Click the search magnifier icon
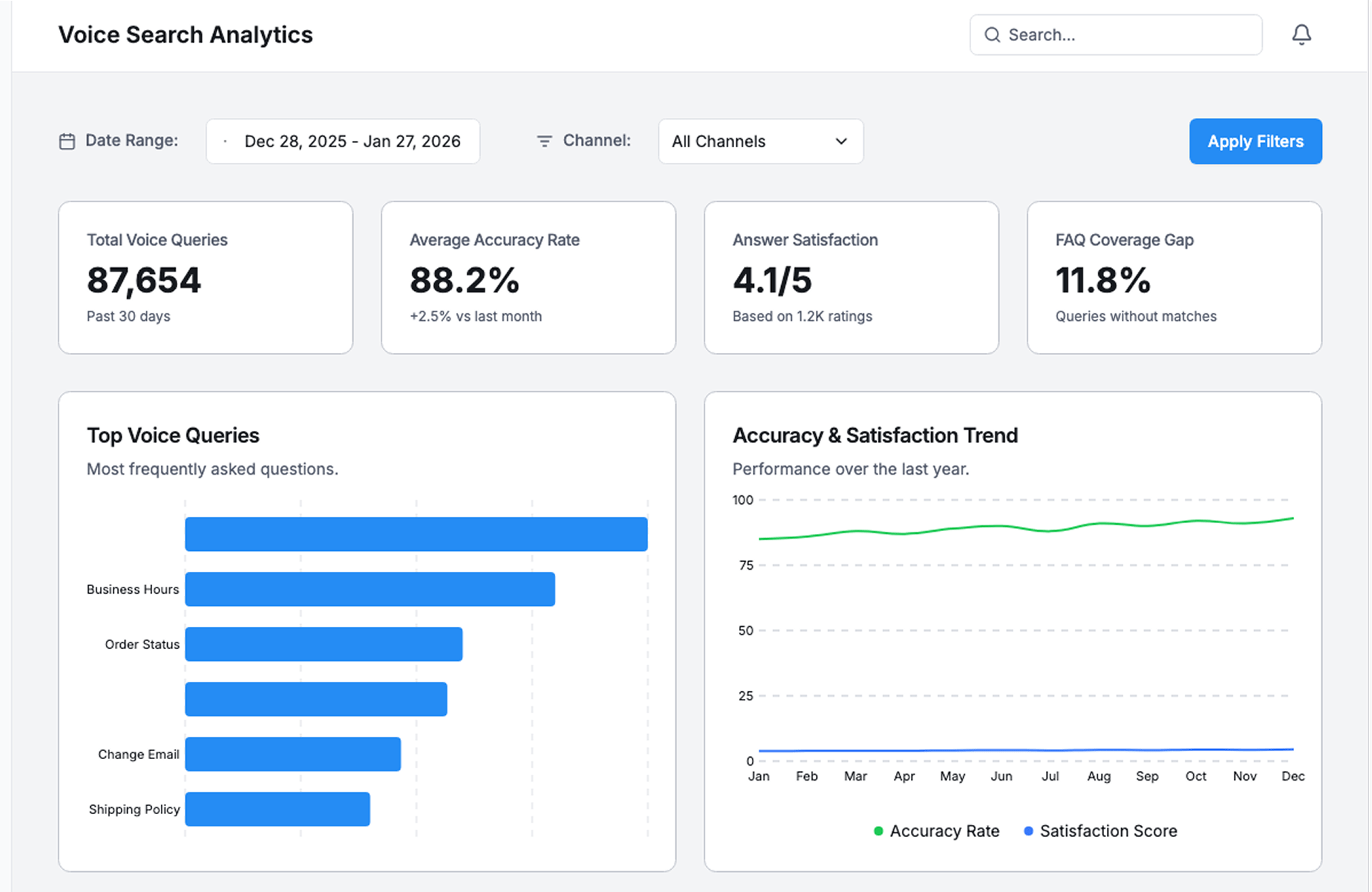 [992, 35]
